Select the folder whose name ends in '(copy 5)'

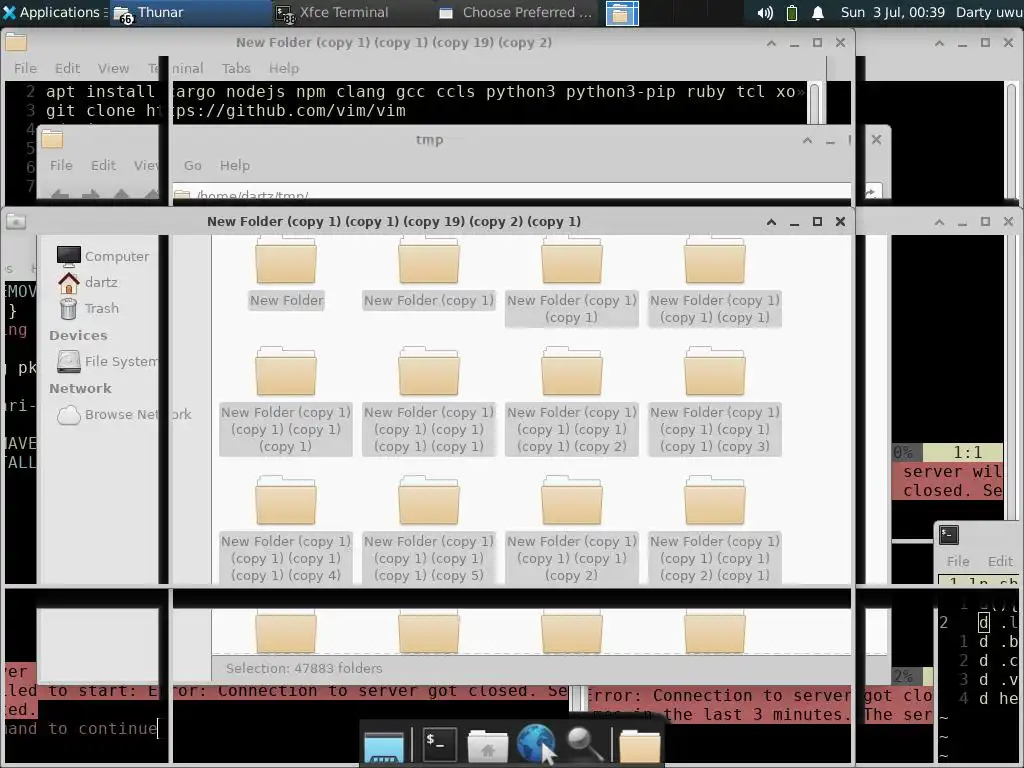pos(428,530)
